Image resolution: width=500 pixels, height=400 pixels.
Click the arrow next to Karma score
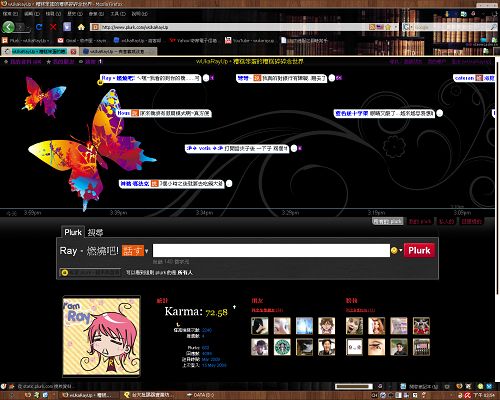coord(234,307)
